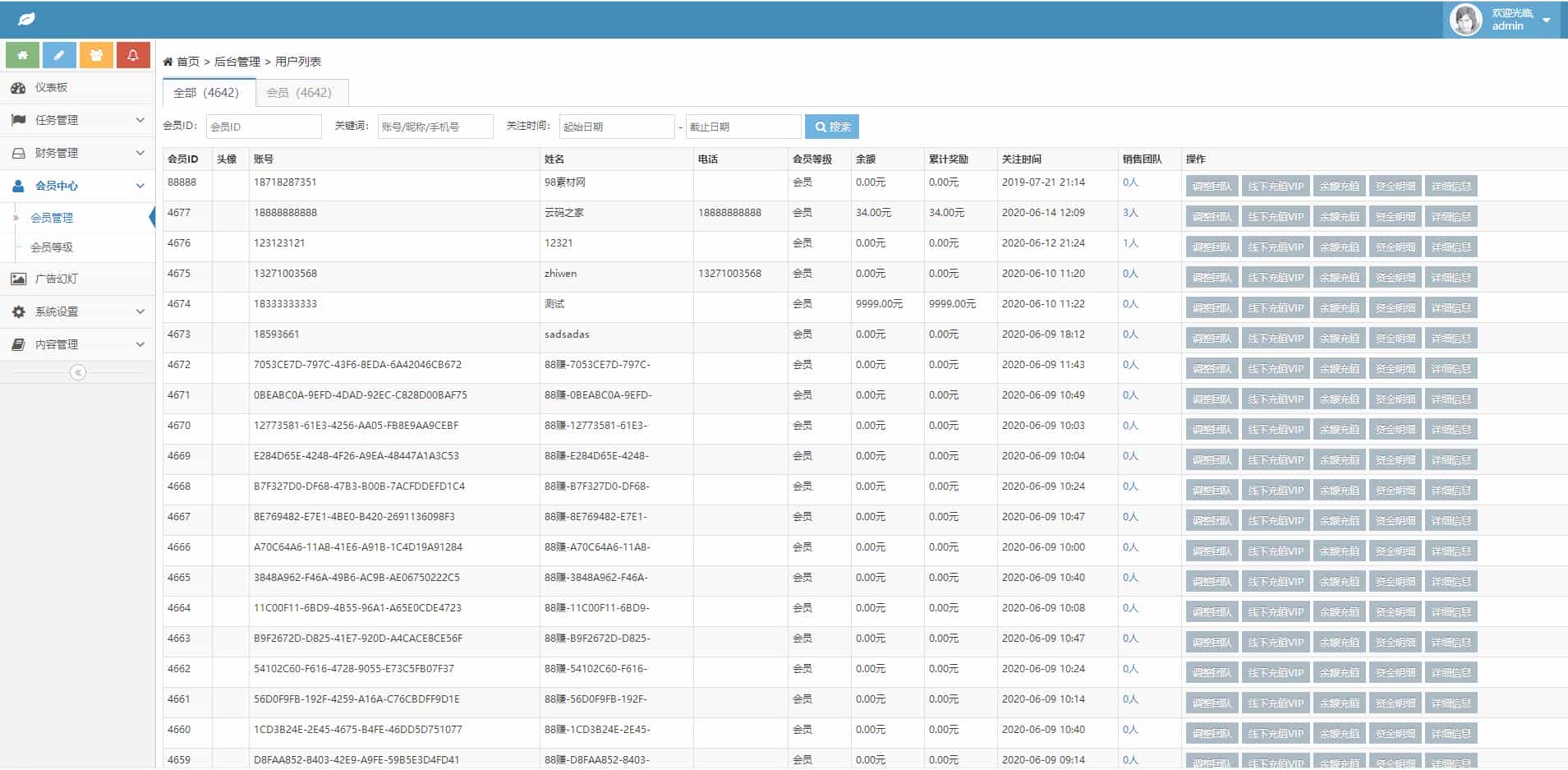Expand the 财务管理 sidebar menu
Viewport: 1568px width, 770px height.
(x=77, y=153)
